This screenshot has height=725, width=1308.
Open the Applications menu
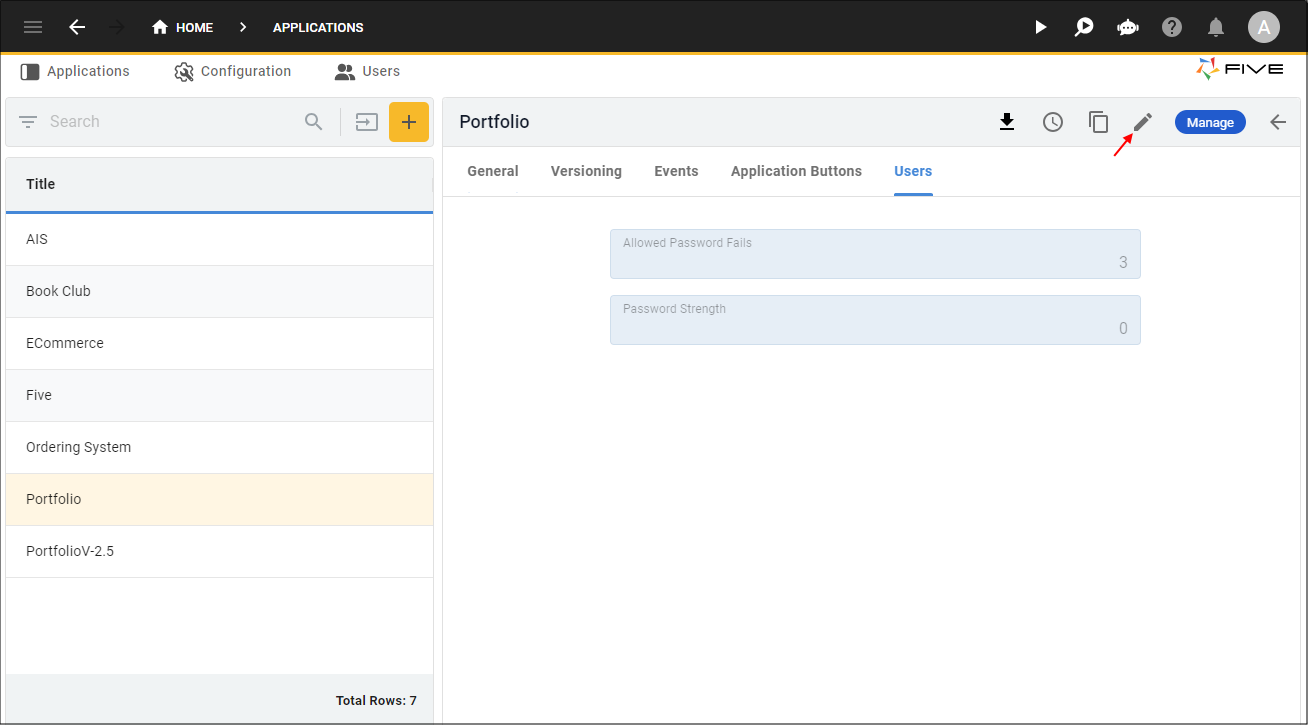click(75, 71)
